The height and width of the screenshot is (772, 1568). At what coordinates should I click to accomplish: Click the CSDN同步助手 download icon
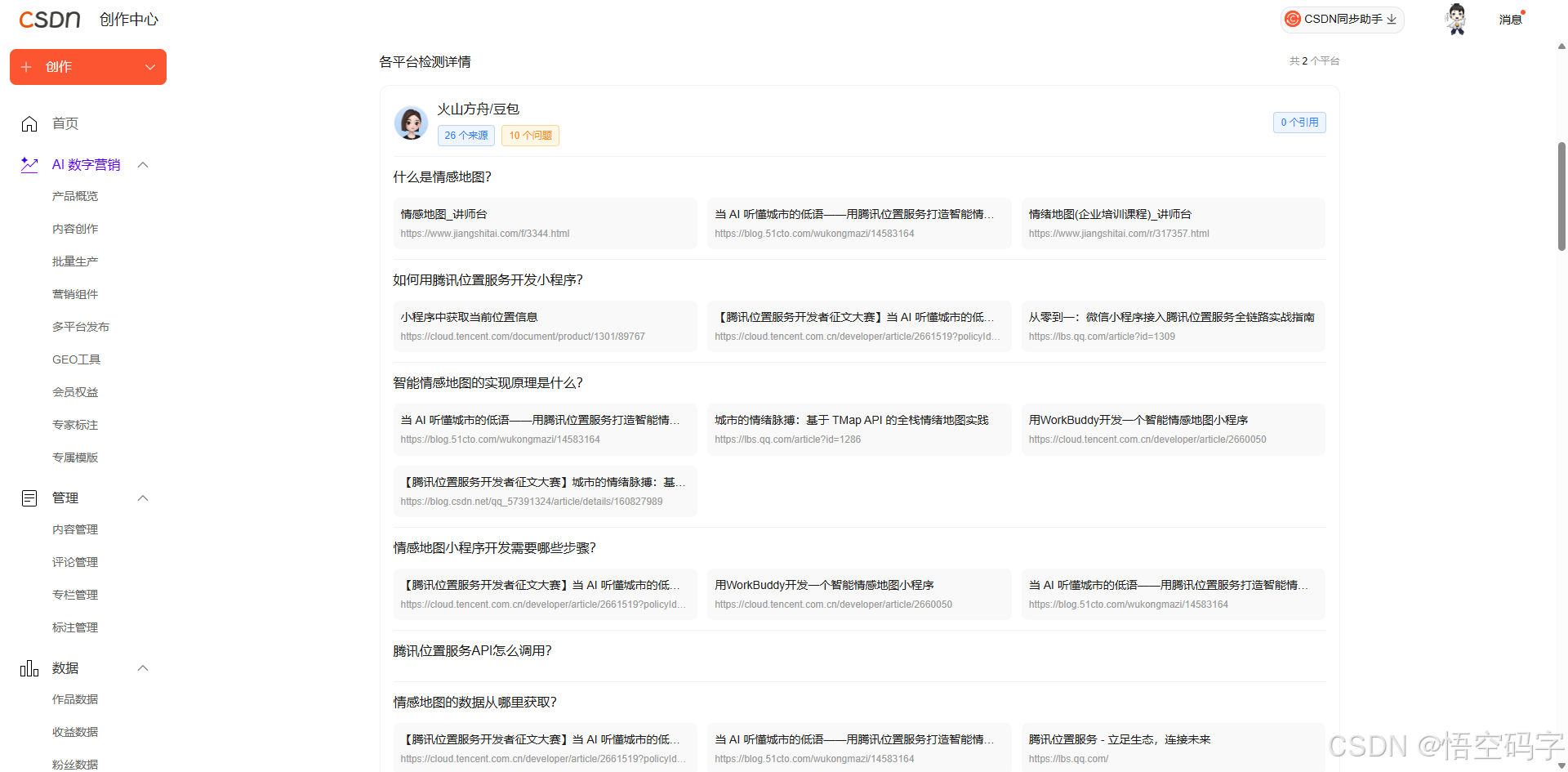pos(1392,19)
